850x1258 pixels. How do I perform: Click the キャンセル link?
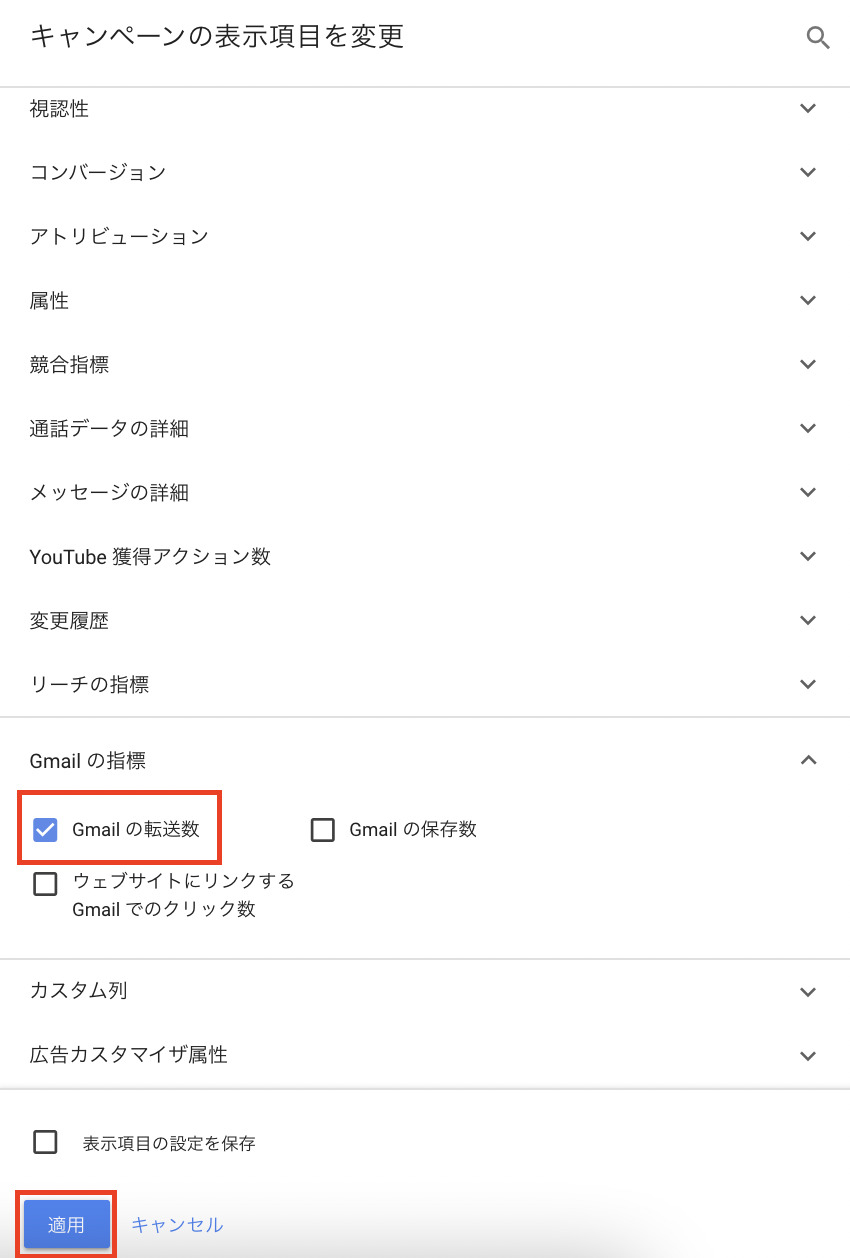(x=177, y=1224)
